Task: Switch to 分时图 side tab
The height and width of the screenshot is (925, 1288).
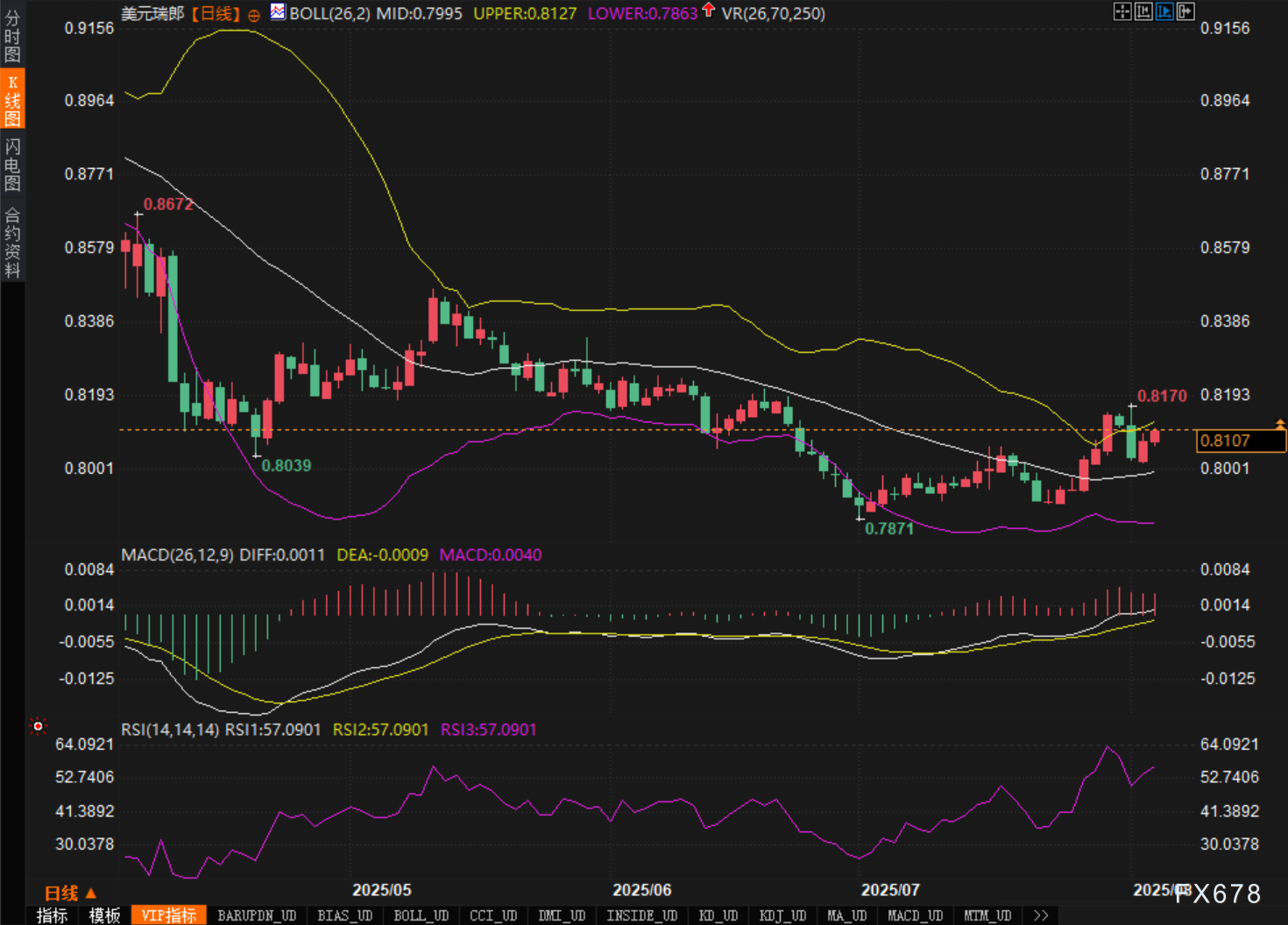Action: (x=12, y=37)
